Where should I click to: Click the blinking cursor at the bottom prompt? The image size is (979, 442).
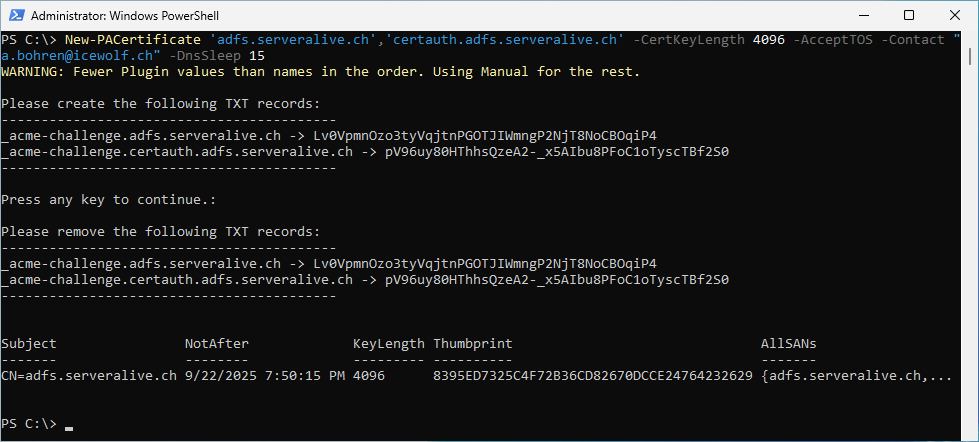tap(69, 428)
